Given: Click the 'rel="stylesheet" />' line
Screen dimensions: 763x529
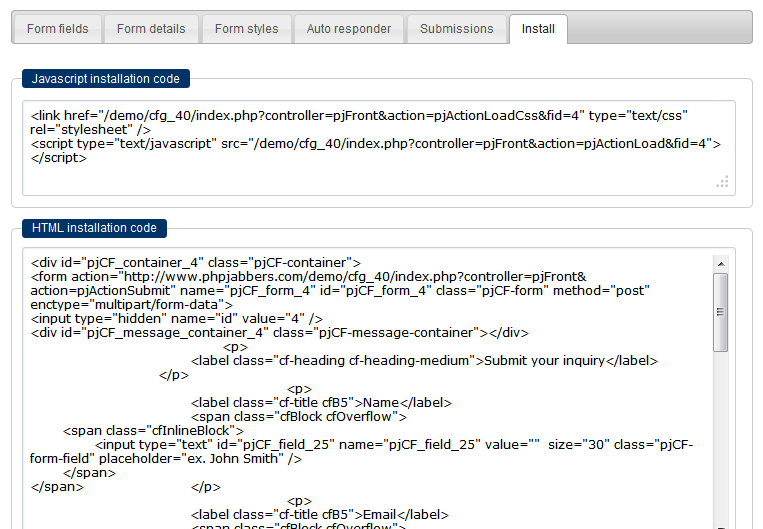Looking at the screenshot, I should coord(91,130).
